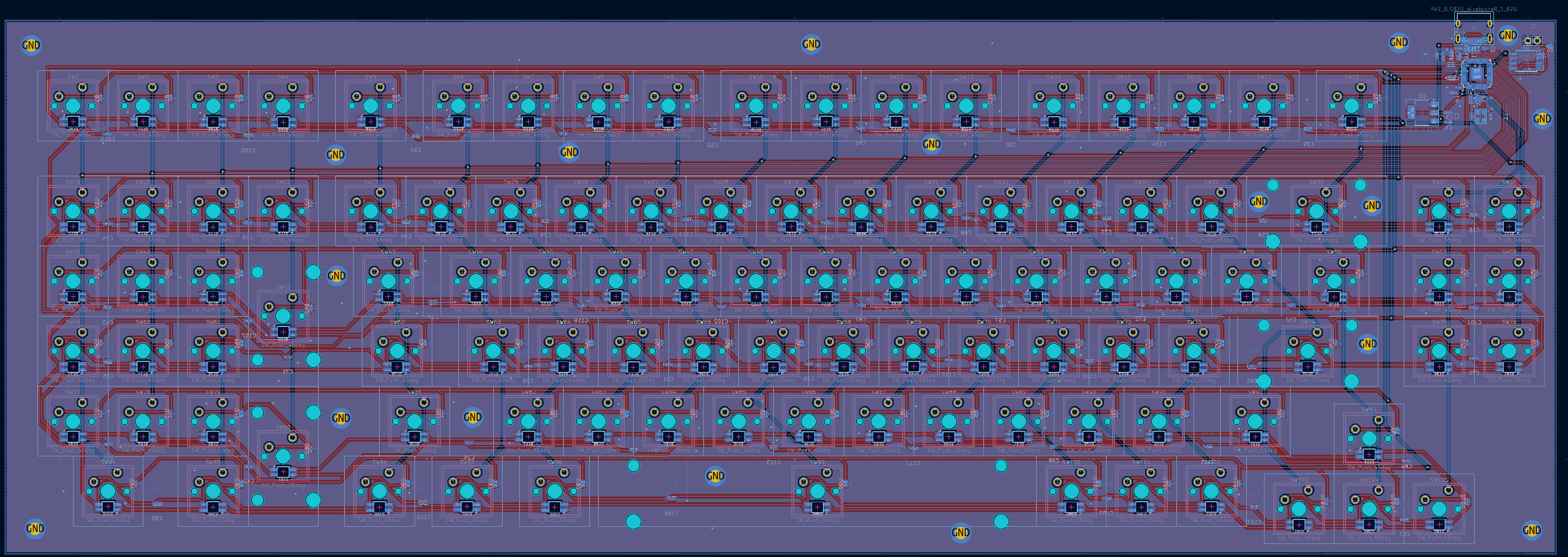Select the SW53 switch footprint
Image resolution: width=1568 pixels, height=557 pixels.
coord(1106,281)
